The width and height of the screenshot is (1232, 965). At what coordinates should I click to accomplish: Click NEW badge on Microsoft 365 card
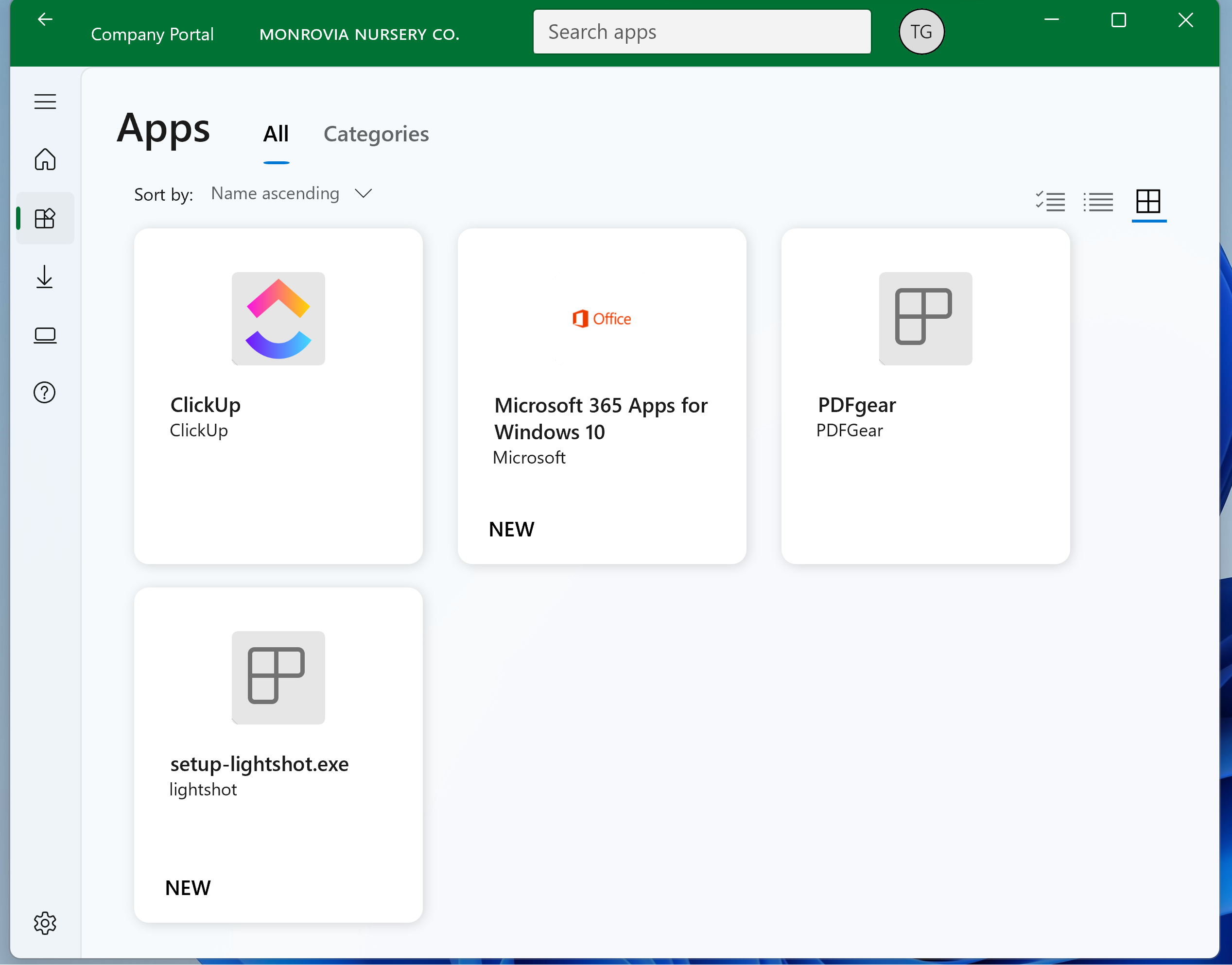point(511,530)
